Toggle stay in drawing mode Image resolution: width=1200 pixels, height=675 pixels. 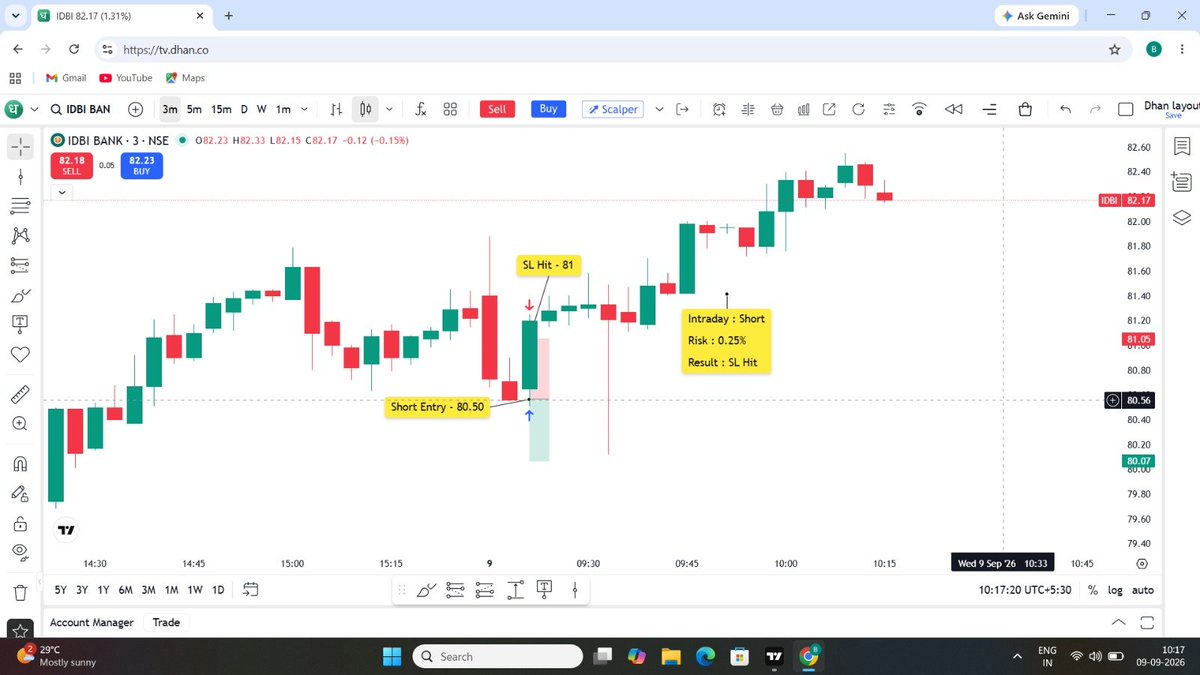(x=20, y=493)
